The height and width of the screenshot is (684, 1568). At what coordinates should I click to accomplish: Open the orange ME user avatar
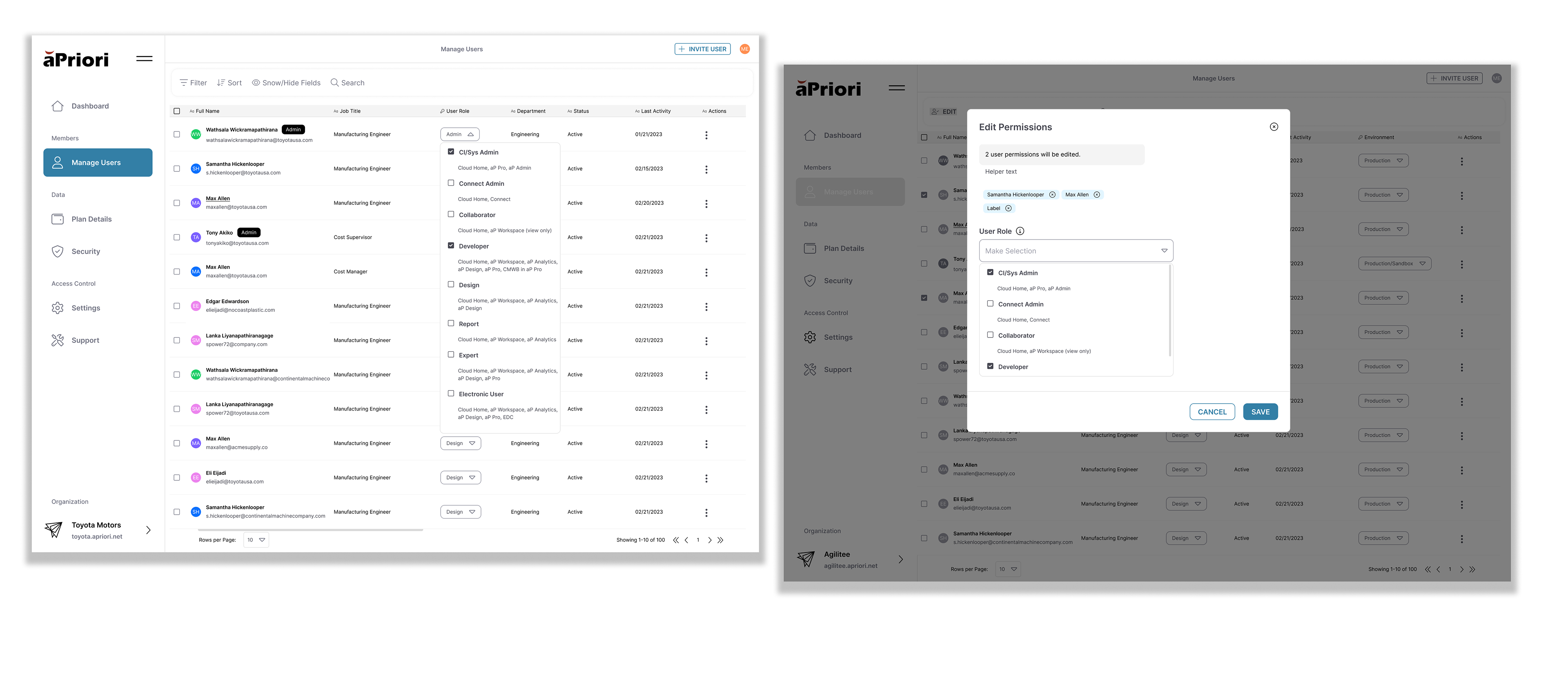click(744, 49)
